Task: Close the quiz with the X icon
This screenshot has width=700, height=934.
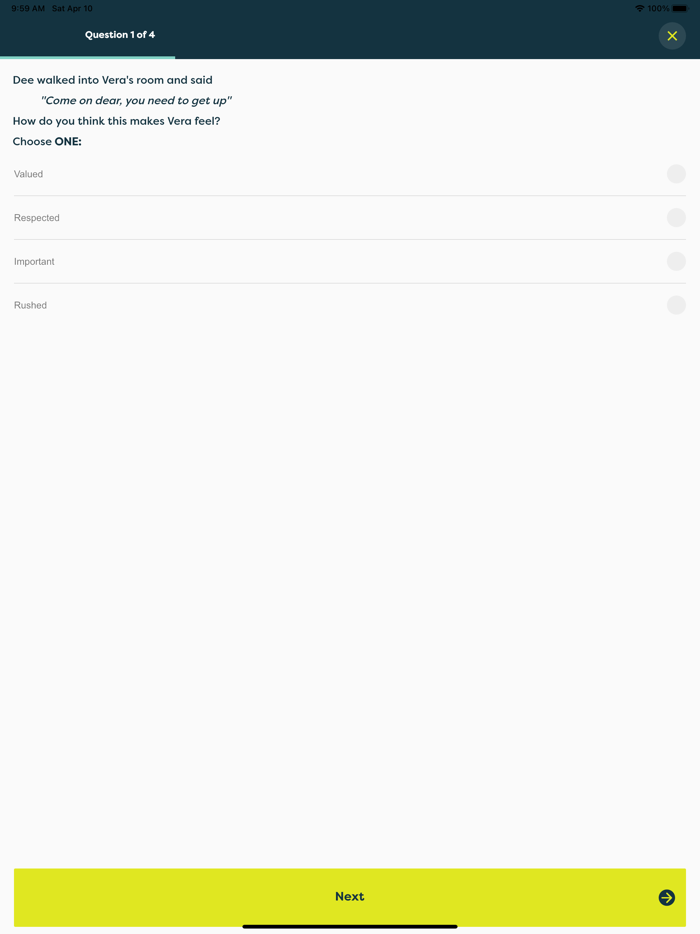Action: coord(672,36)
